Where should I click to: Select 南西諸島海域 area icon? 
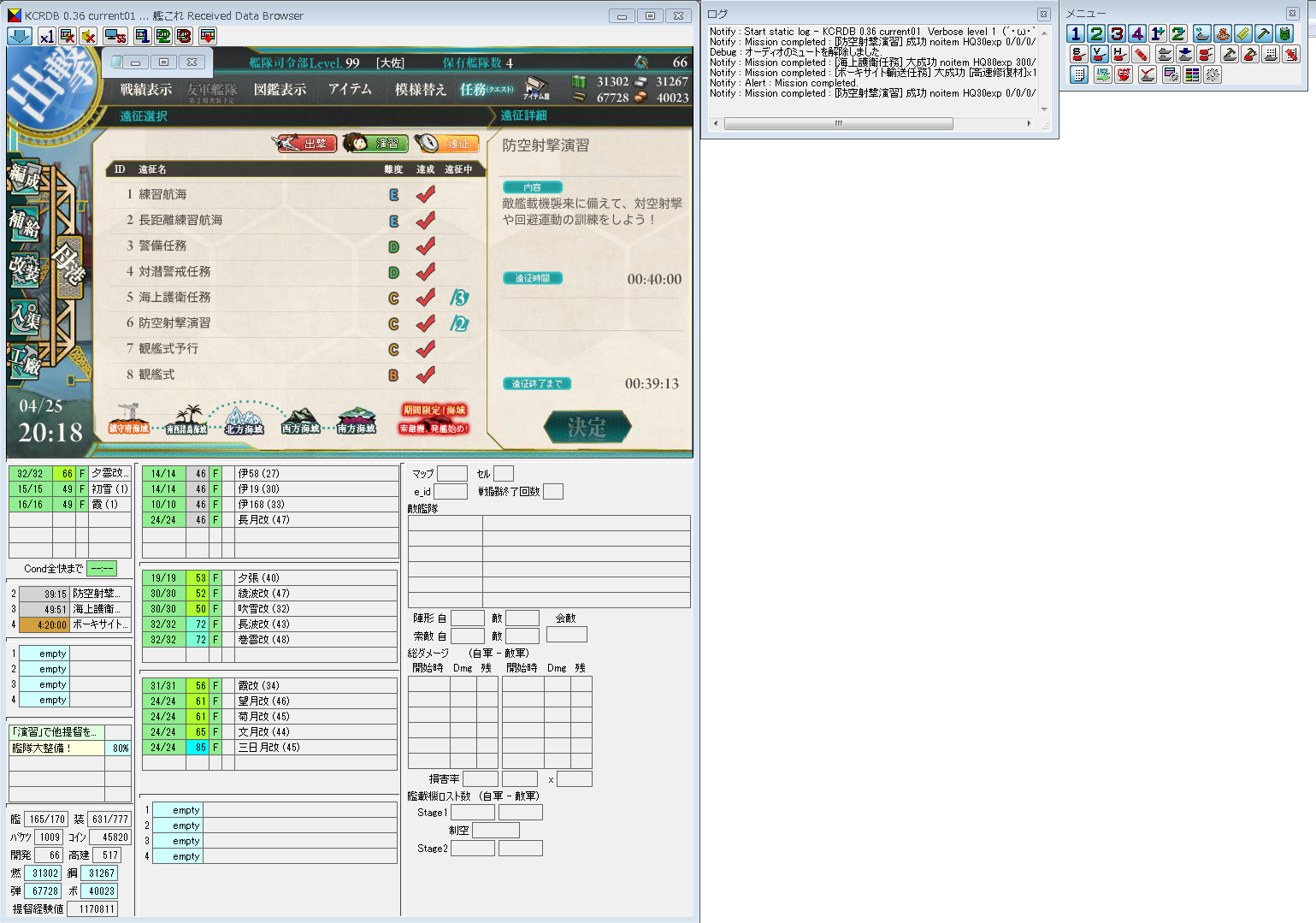click(x=186, y=419)
